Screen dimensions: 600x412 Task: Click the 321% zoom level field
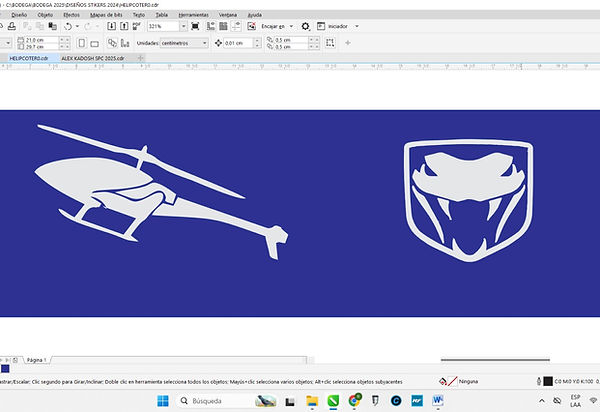(x=163, y=26)
